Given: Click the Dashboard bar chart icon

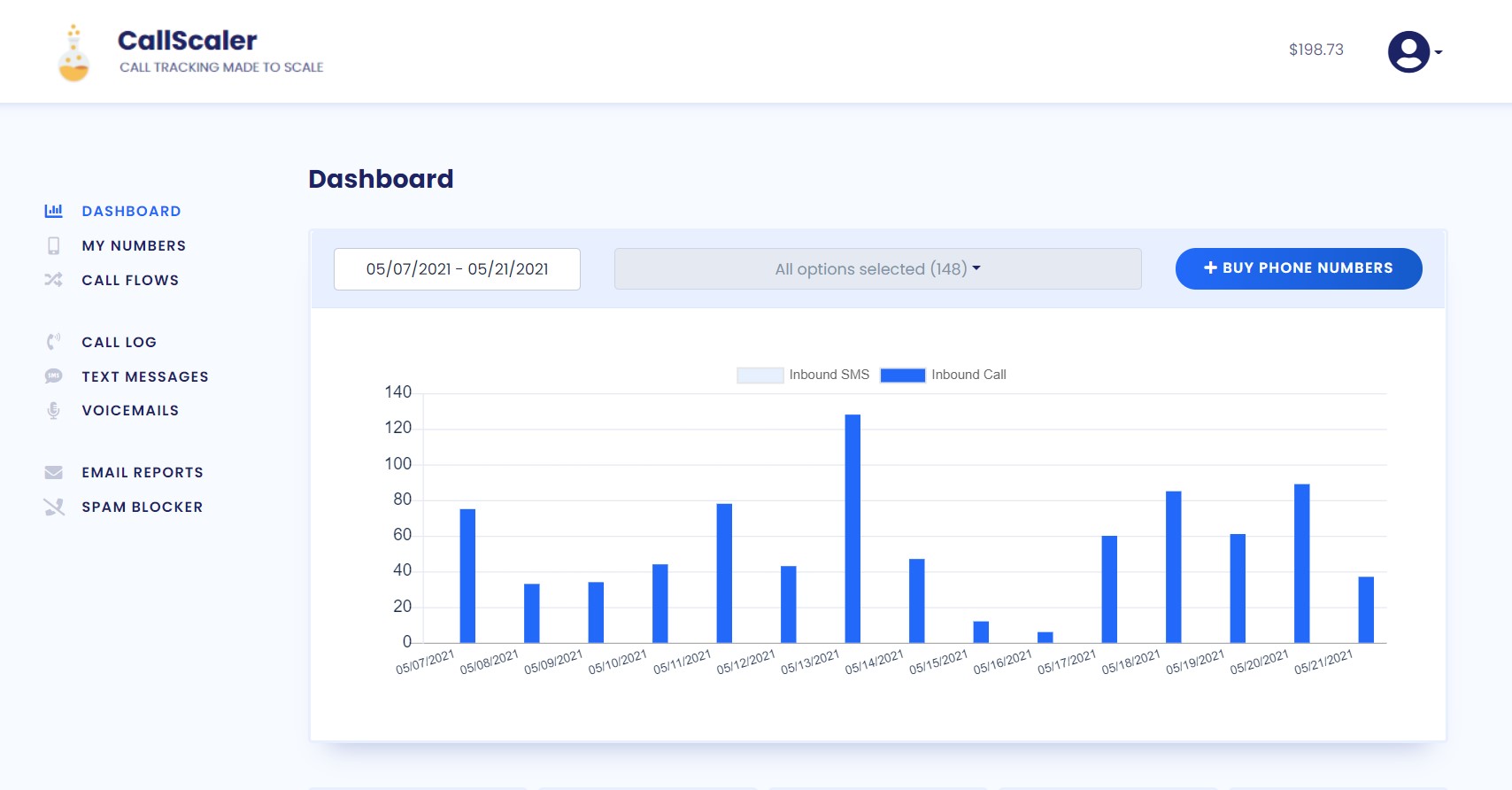Looking at the screenshot, I should click(x=53, y=211).
